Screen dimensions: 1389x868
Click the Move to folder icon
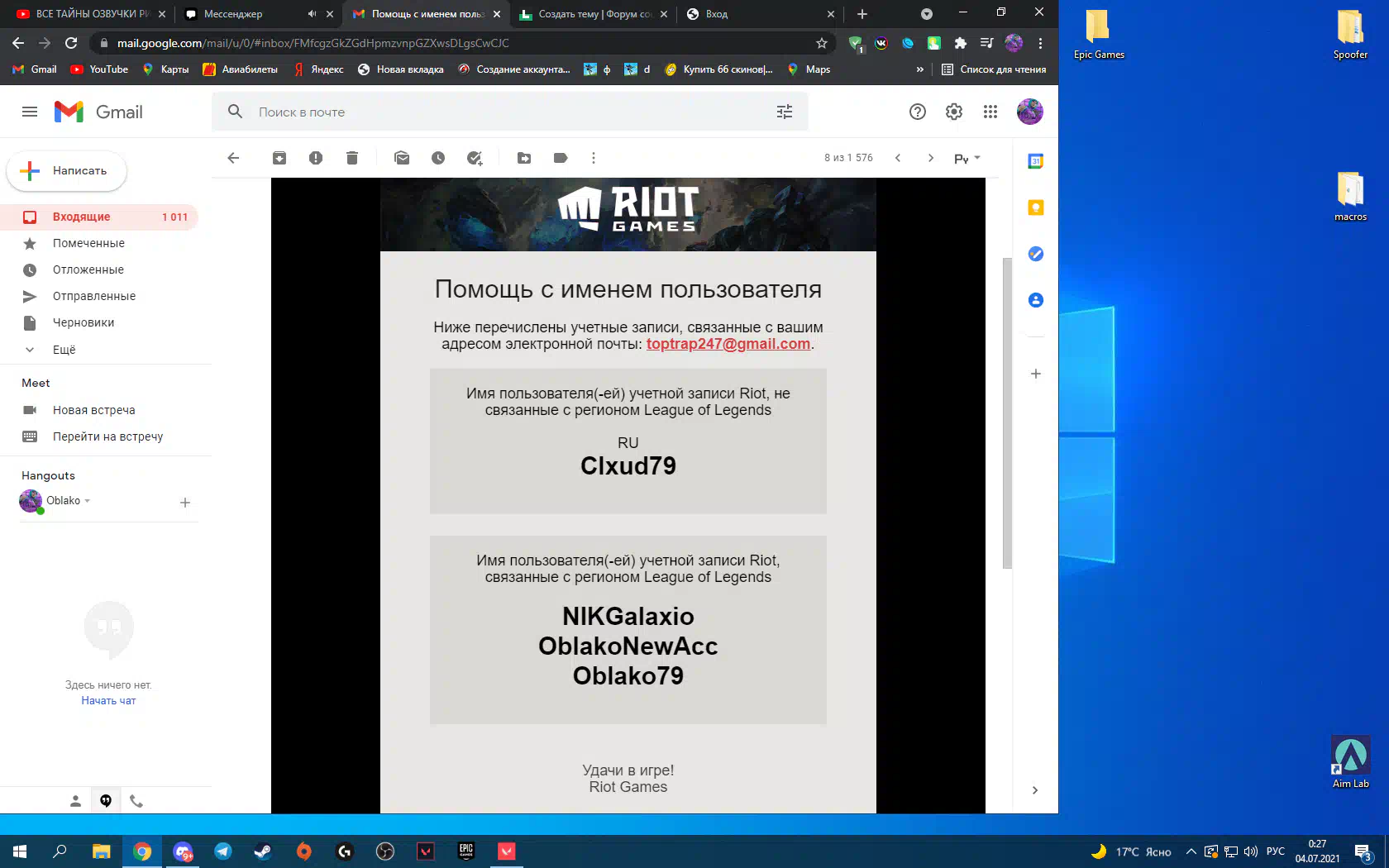524,158
